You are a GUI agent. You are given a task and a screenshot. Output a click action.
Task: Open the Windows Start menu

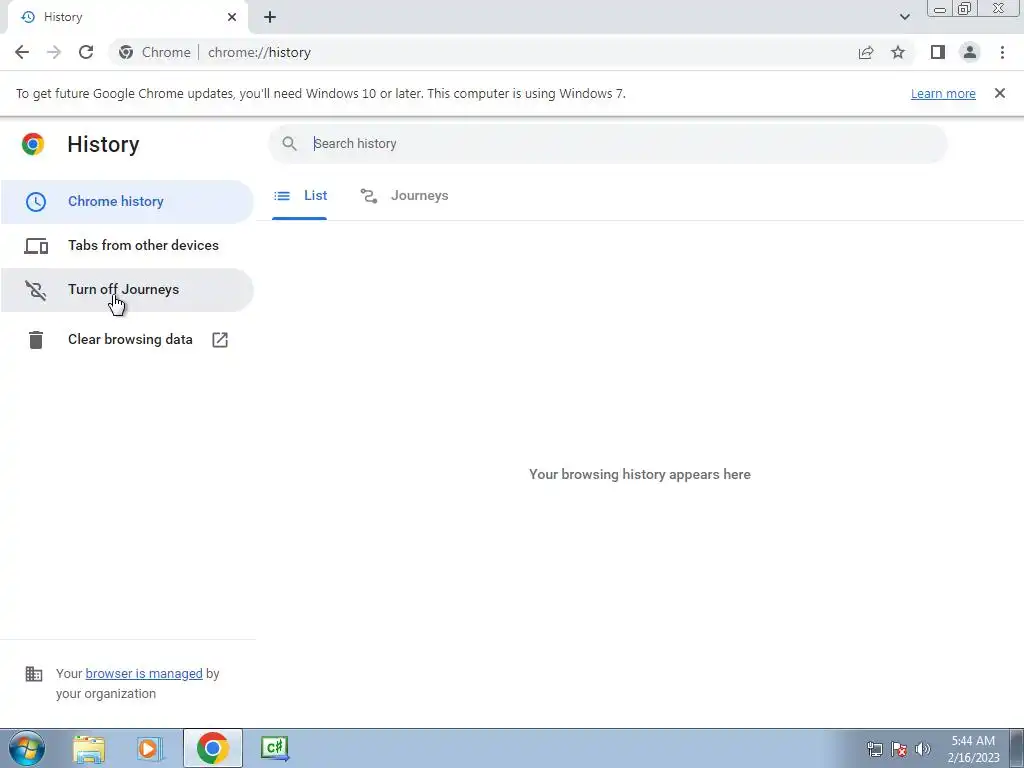coord(27,748)
